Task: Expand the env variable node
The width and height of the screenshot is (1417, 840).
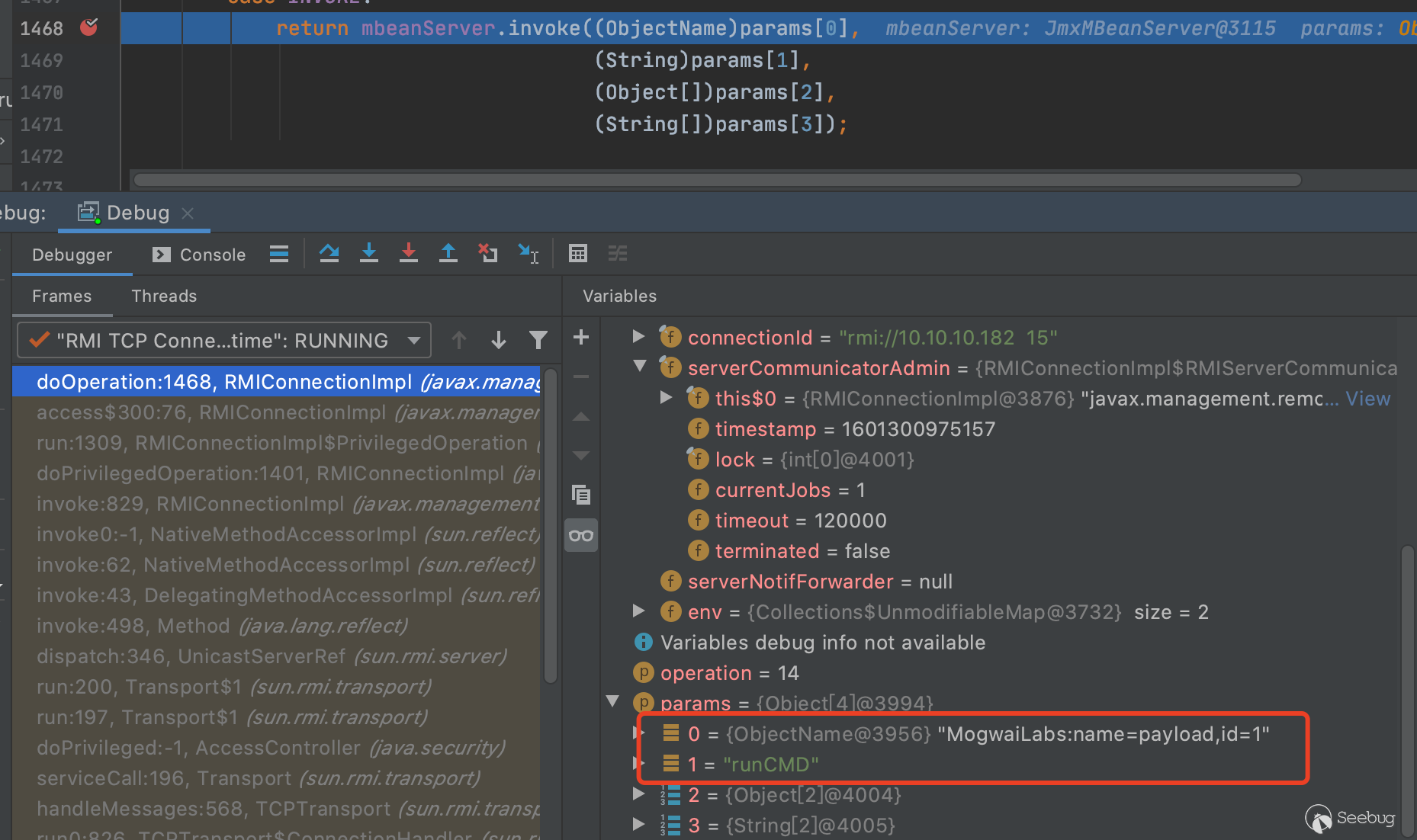Action: (639, 611)
